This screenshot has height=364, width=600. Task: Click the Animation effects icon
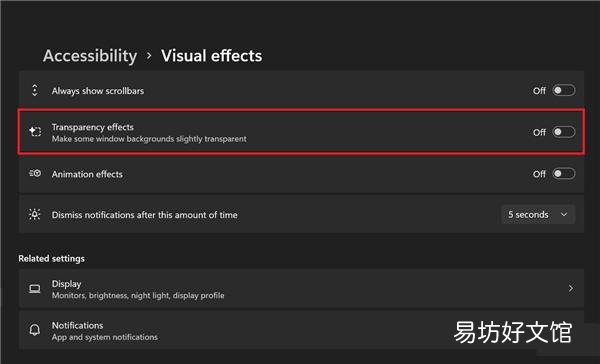coord(35,173)
